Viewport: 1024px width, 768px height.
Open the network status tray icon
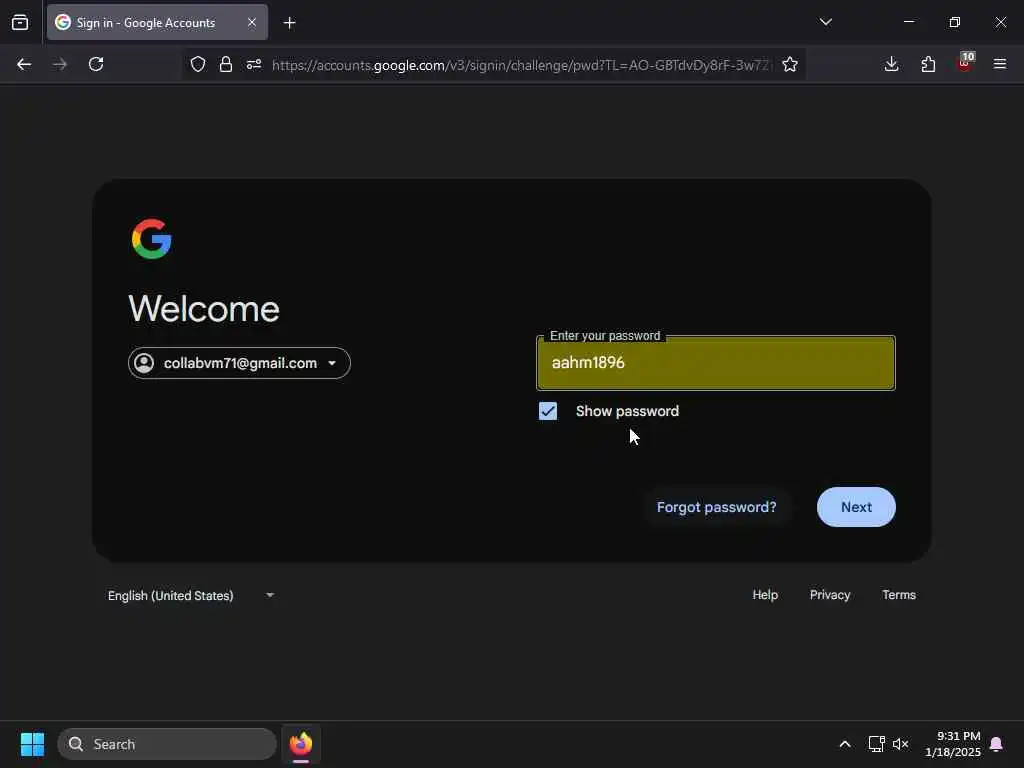click(876, 744)
